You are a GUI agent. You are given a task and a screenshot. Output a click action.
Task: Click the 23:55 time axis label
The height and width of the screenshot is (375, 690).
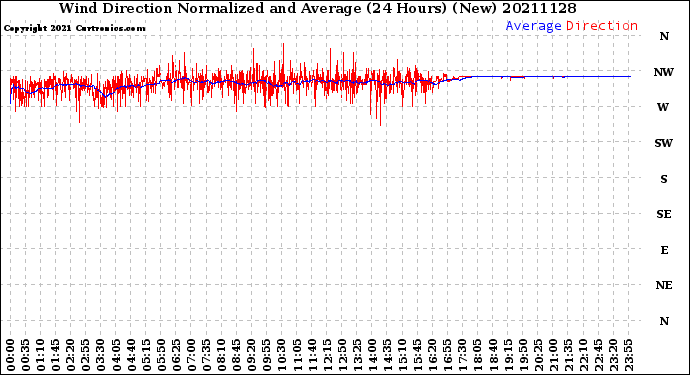(628, 356)
